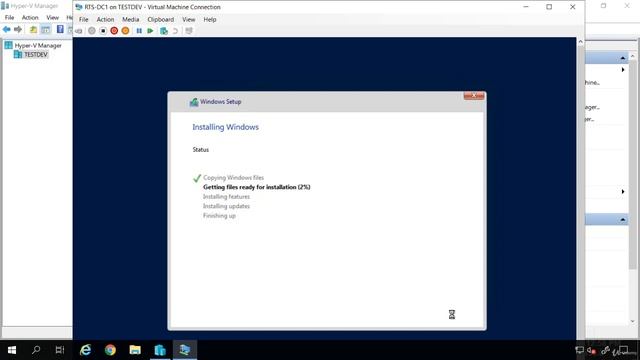Click Show/Hide console tree icon in Hyper-V Manager
The width and height of the screenshot is (640, 360).
pos(45,29)
